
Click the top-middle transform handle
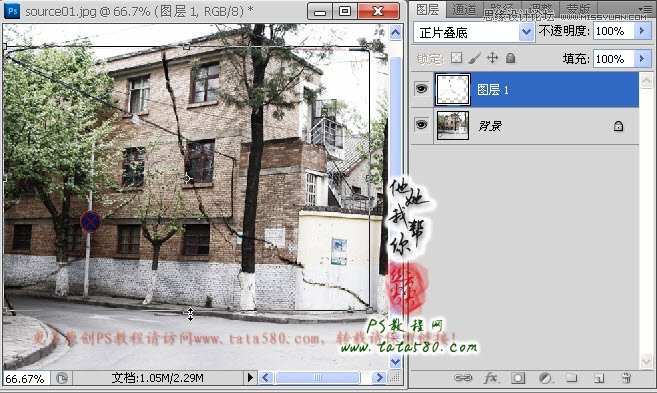(x=186, y=47)
